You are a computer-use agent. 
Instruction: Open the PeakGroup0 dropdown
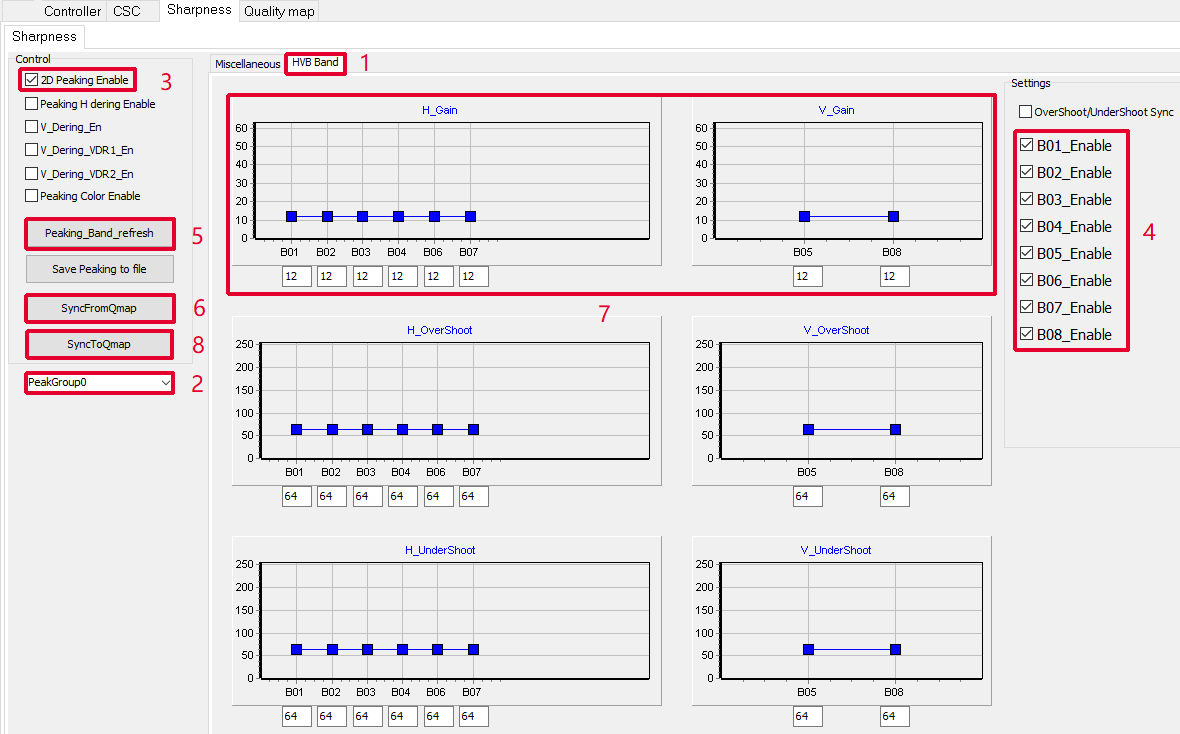coord(99,382)
